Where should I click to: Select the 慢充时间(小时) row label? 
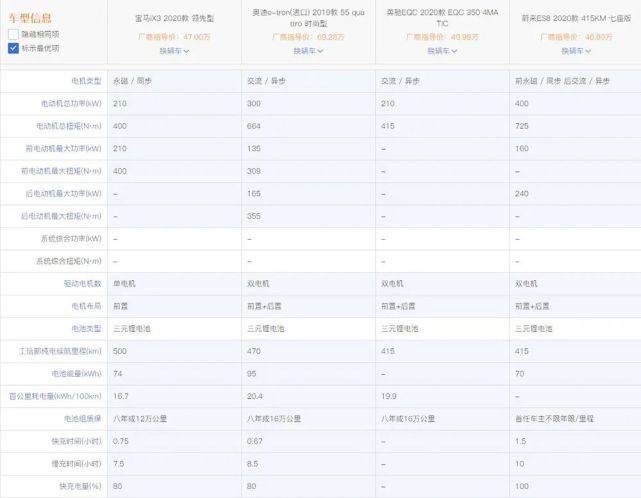click(76, 464)
